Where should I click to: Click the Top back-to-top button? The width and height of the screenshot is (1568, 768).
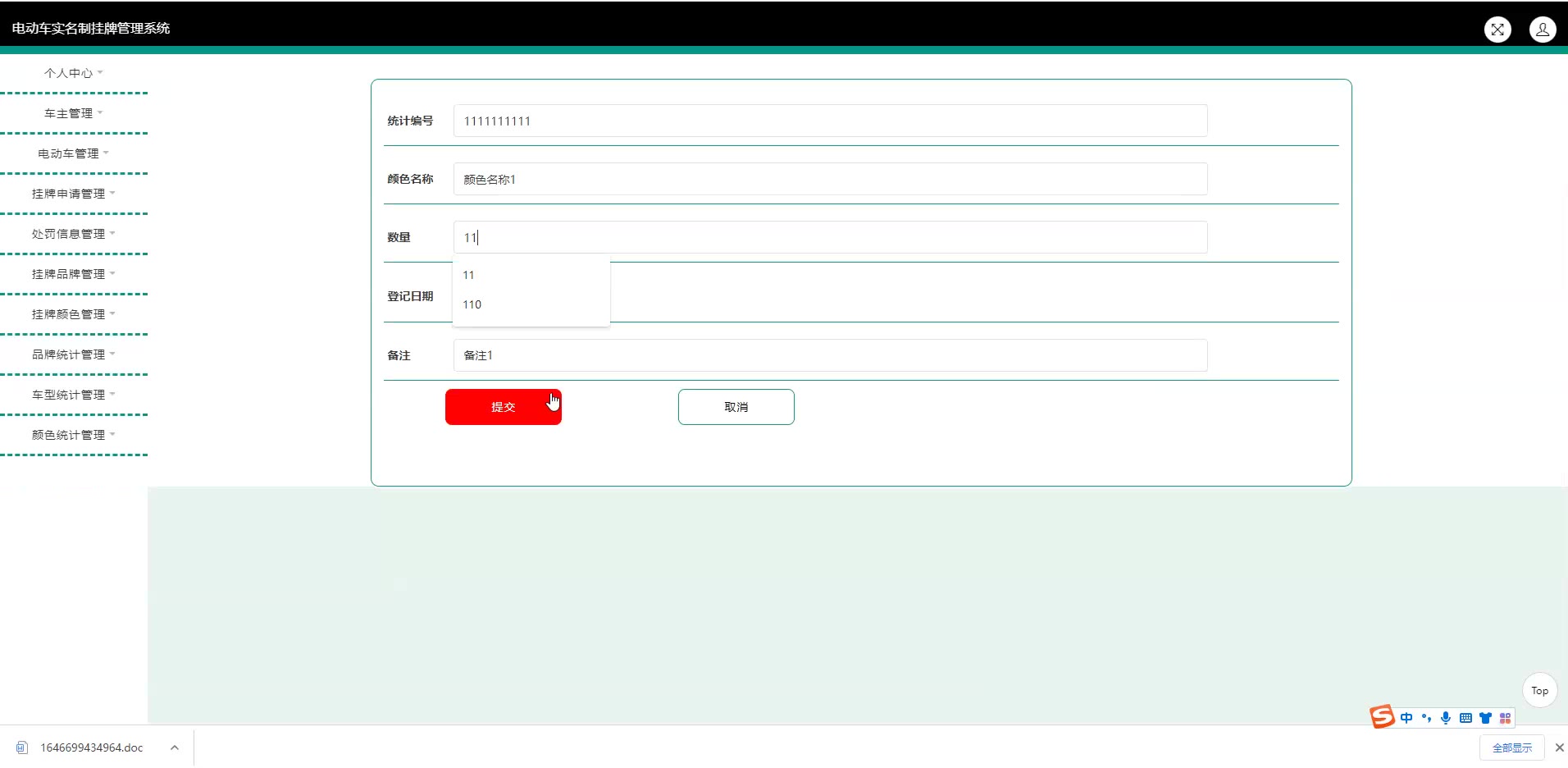tap(1539, 691)
